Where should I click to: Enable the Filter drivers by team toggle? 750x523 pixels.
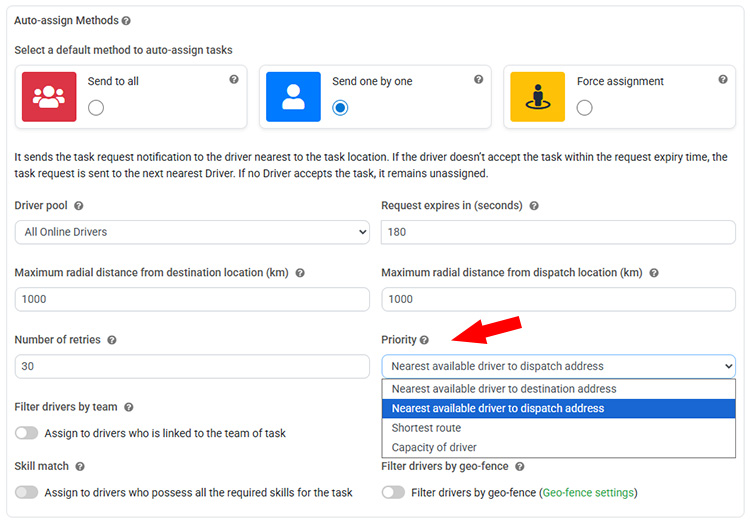27,433
